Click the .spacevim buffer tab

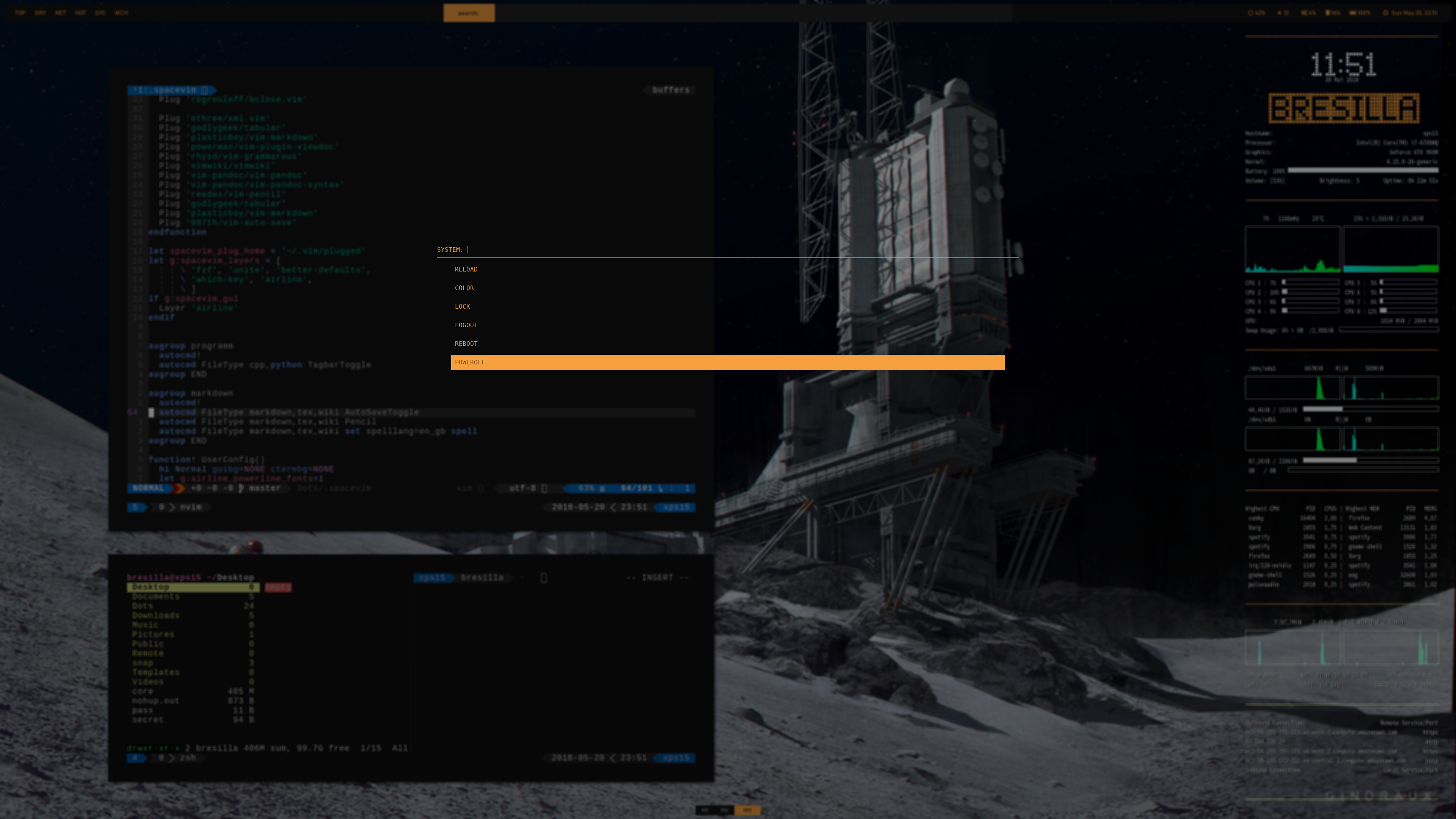(x=173, y=90)
